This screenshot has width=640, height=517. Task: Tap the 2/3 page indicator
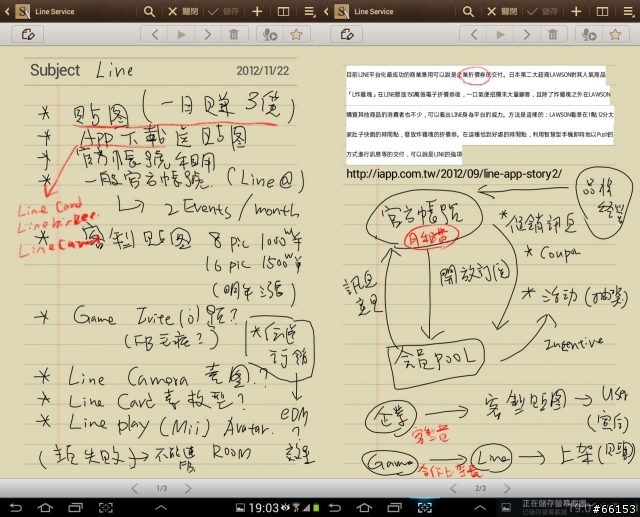(480, 488)
